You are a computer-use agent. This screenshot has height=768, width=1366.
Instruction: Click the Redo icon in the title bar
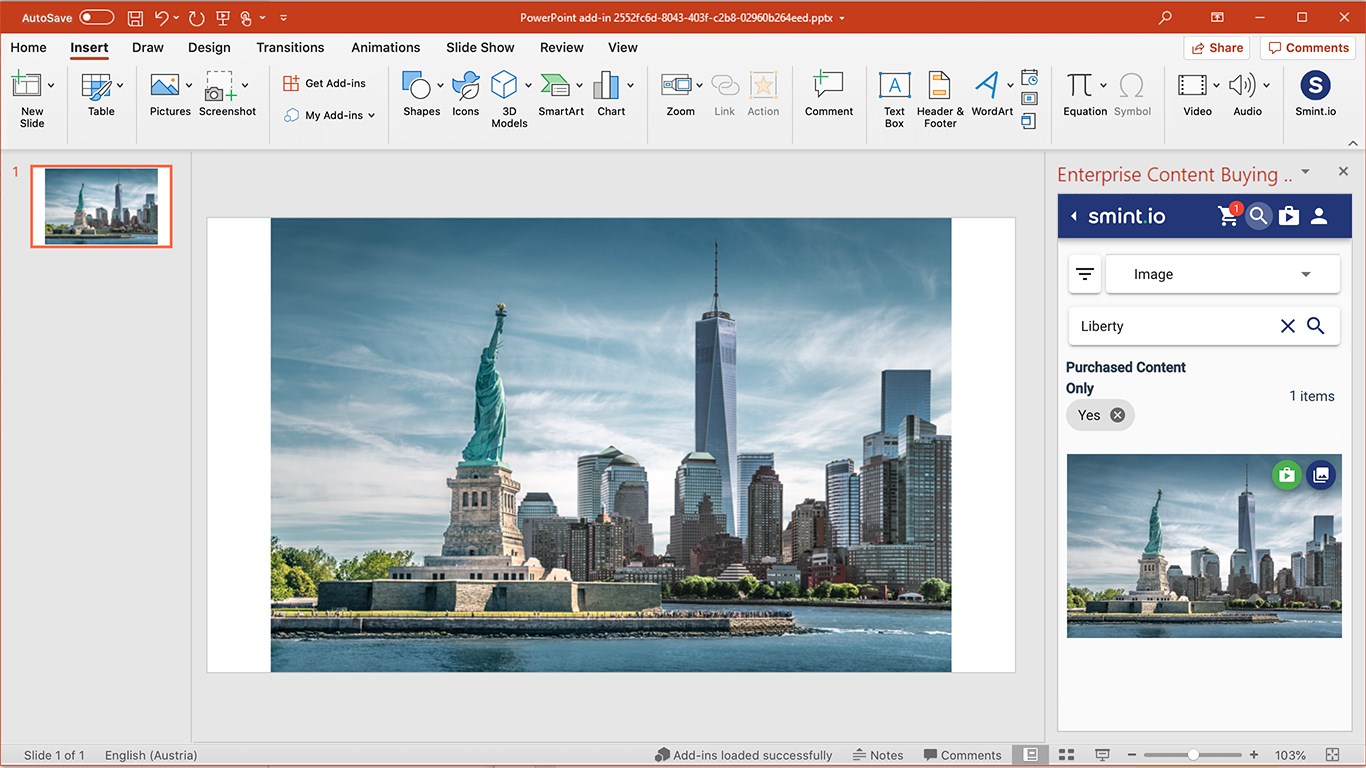click(x=196, y=18)
